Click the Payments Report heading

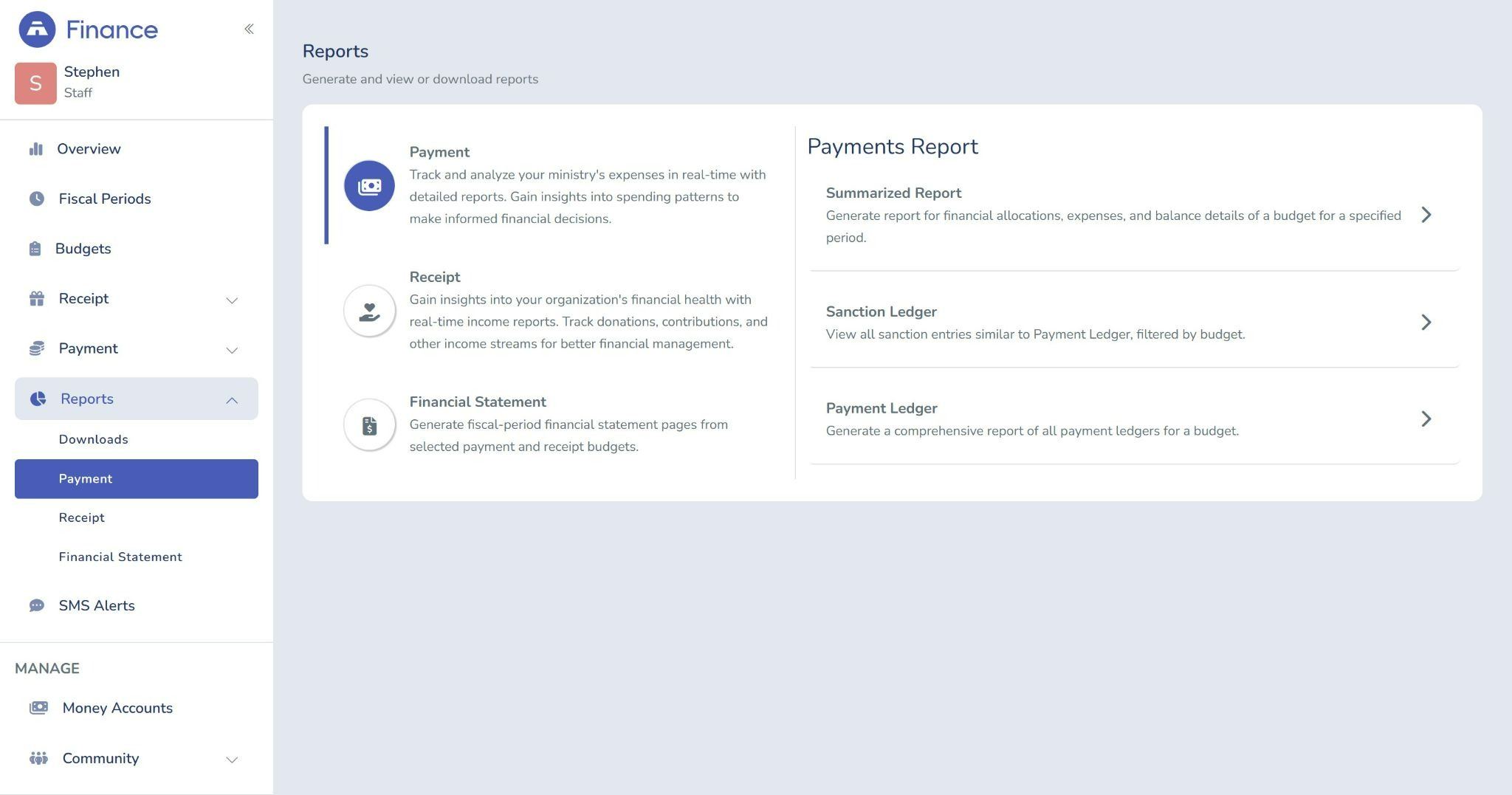tap(893, 146)
